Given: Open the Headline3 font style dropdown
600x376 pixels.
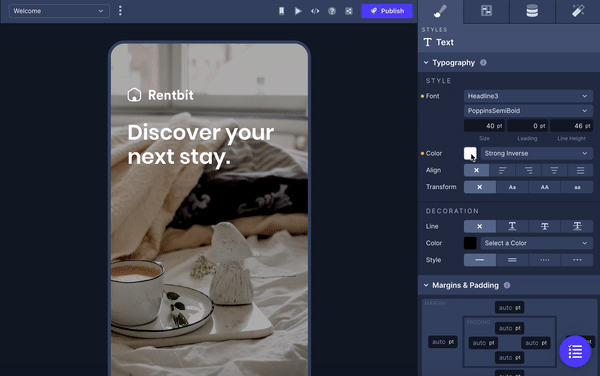Looking at the screenshot, I should [528, 96].
